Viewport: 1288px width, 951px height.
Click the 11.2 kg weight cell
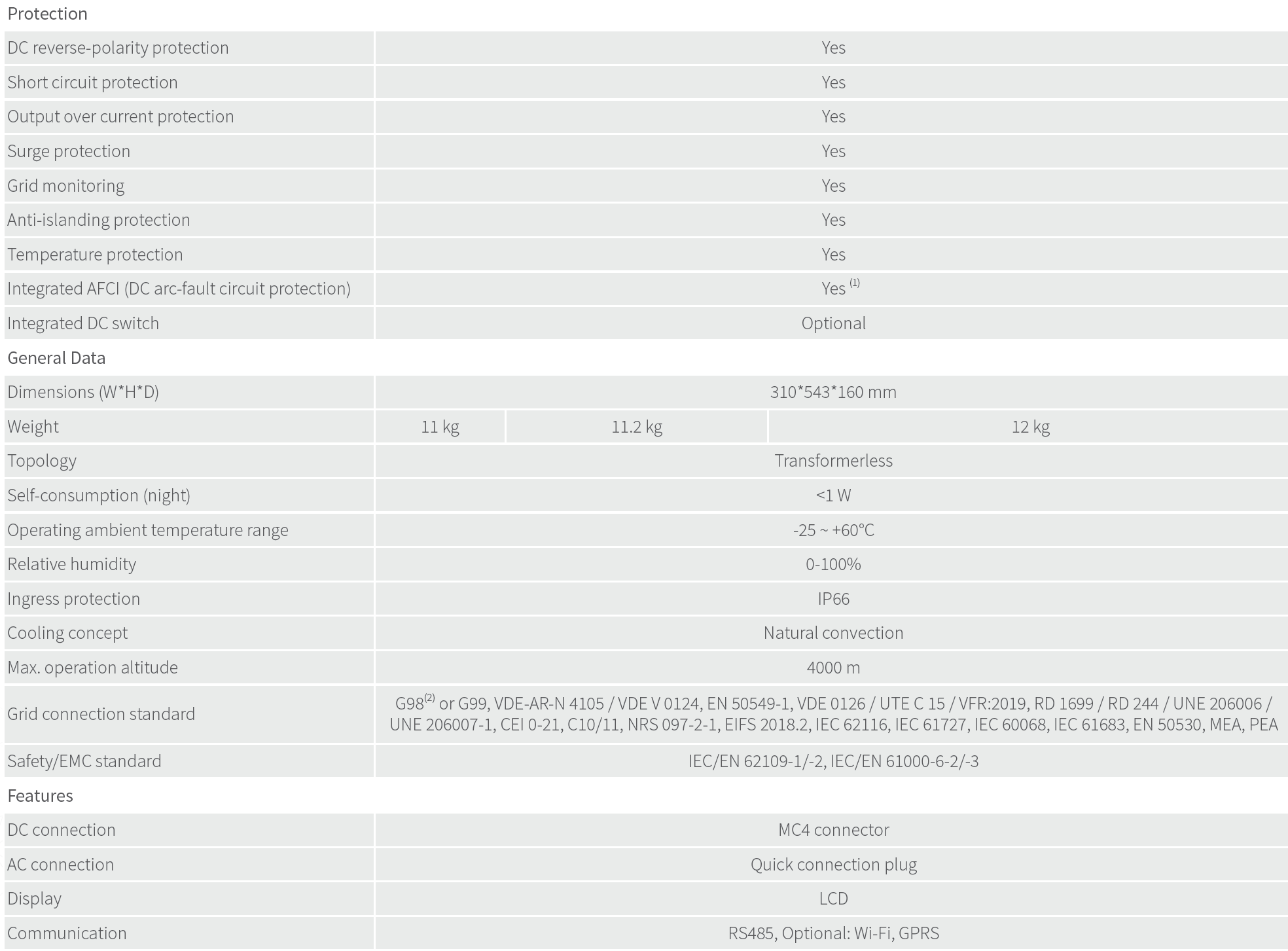[x=637, y=427]
